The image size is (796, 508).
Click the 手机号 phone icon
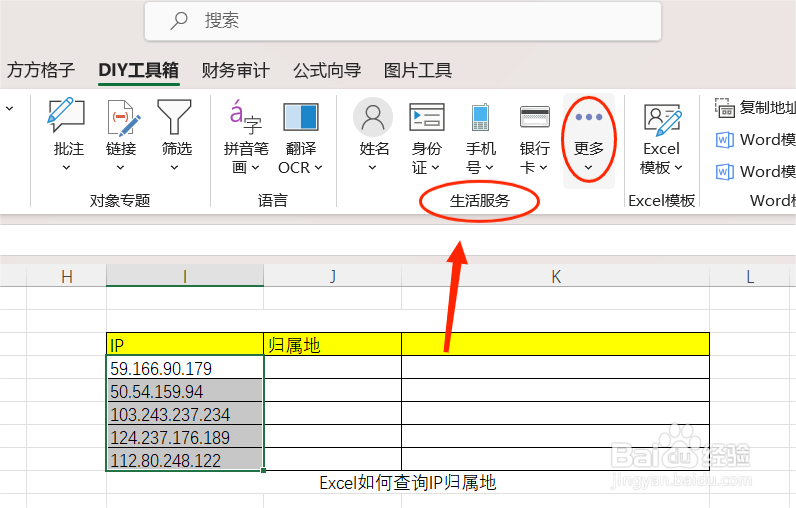point(480,117)
